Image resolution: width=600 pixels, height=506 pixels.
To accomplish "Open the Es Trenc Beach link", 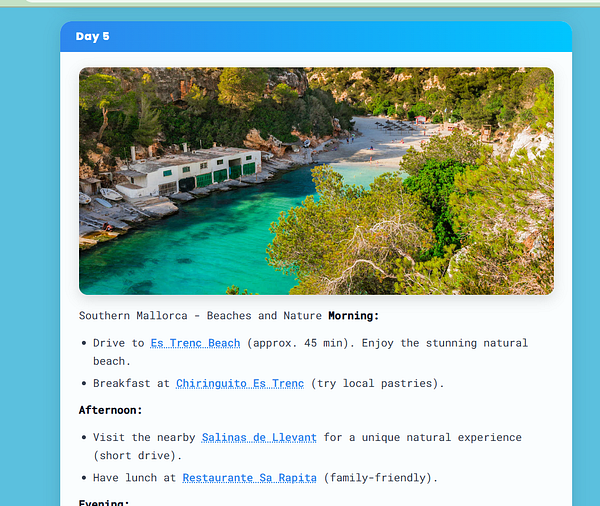I will 195,343.
